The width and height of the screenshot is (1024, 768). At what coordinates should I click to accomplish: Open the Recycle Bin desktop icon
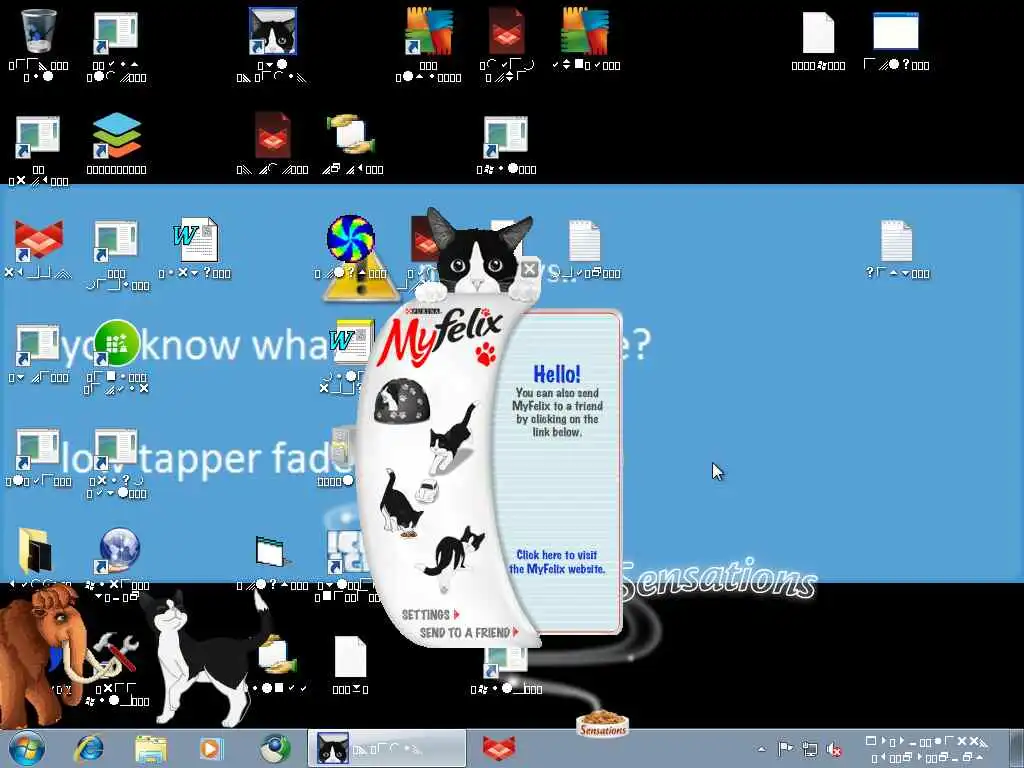click(x=38, y=31)
